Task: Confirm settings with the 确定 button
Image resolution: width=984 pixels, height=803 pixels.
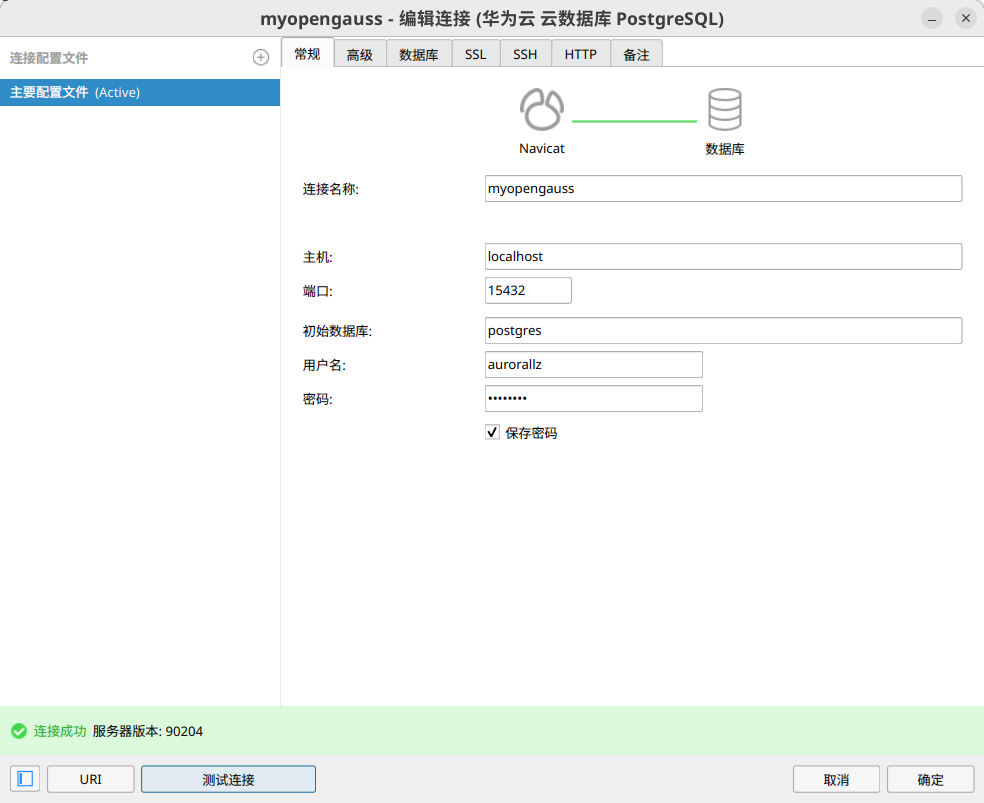Action: [x=930, y=778]
